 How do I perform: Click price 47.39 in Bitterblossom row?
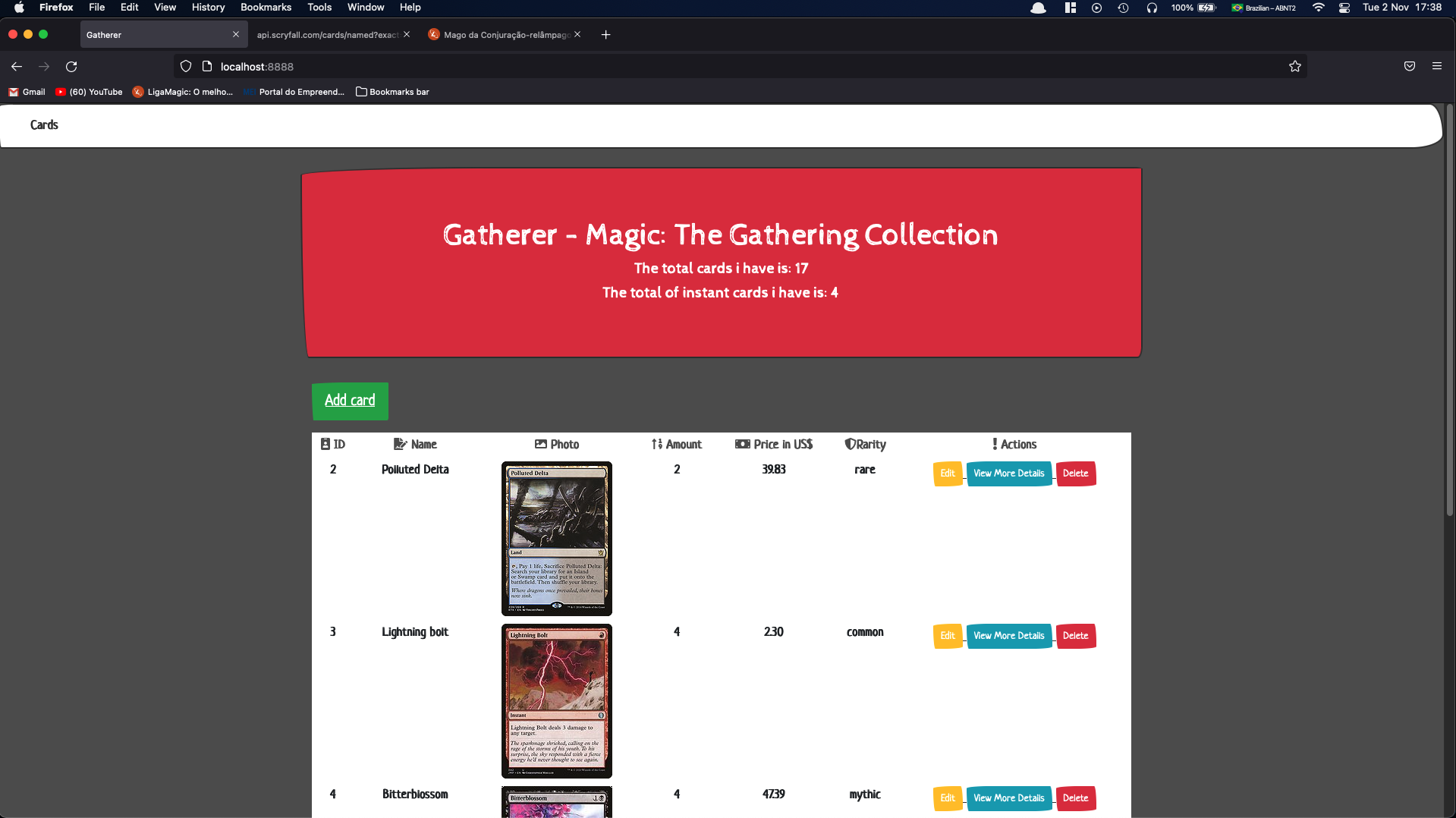coord(774,794)
